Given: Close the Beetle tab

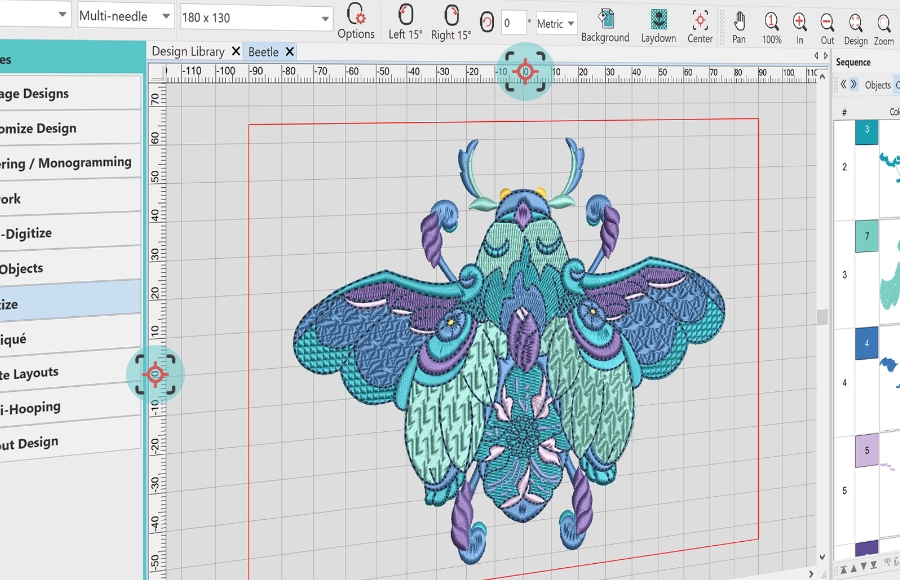Looking at the screenshot, I should (x=288, y=51).
